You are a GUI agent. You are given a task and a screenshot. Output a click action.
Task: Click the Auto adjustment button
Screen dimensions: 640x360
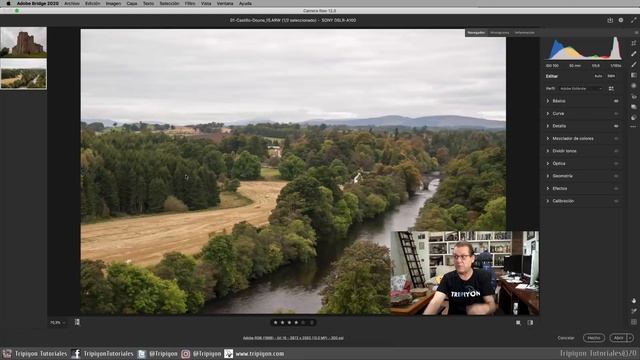tap(598, 76)
